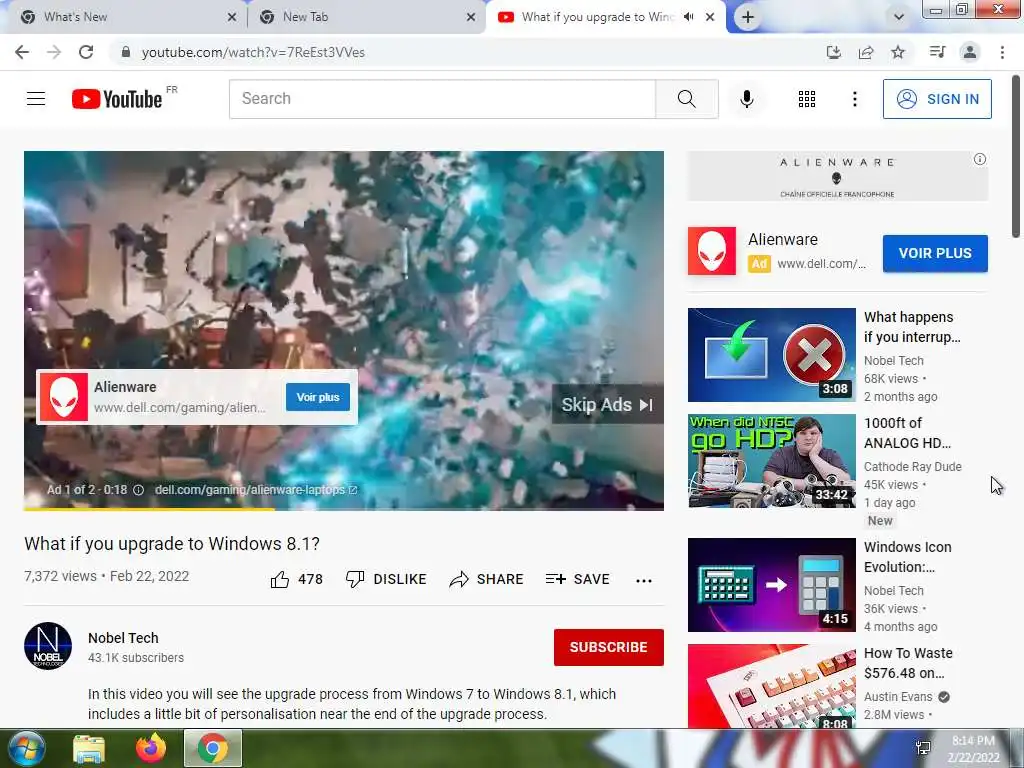Mute the YouTube tab audio indicator
Image resolution: width=1024 pixels, height=768 pixels.
click(x=688, y=17)
